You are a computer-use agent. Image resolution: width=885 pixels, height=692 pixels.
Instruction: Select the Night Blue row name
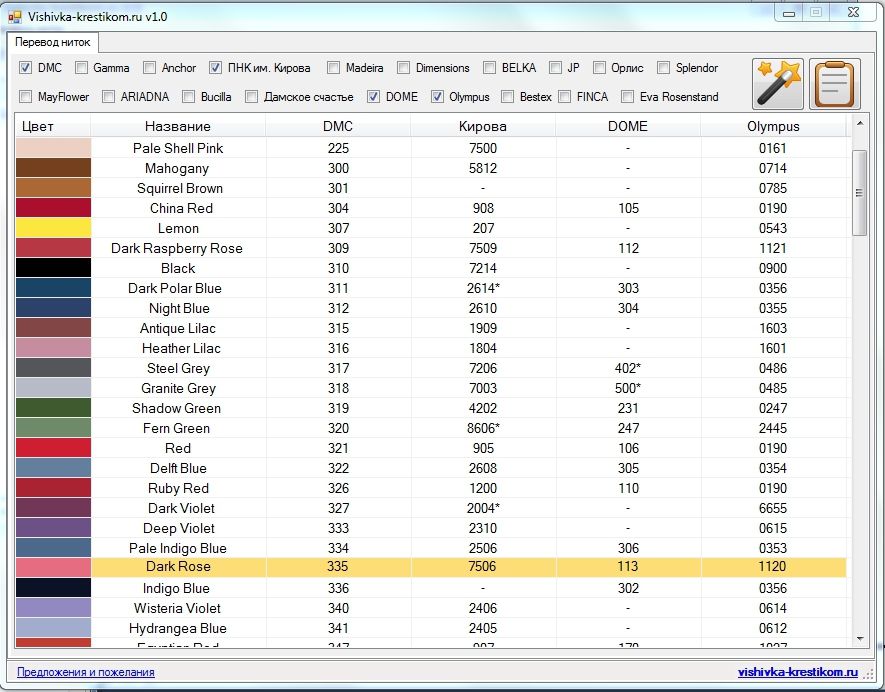point(179,308)
